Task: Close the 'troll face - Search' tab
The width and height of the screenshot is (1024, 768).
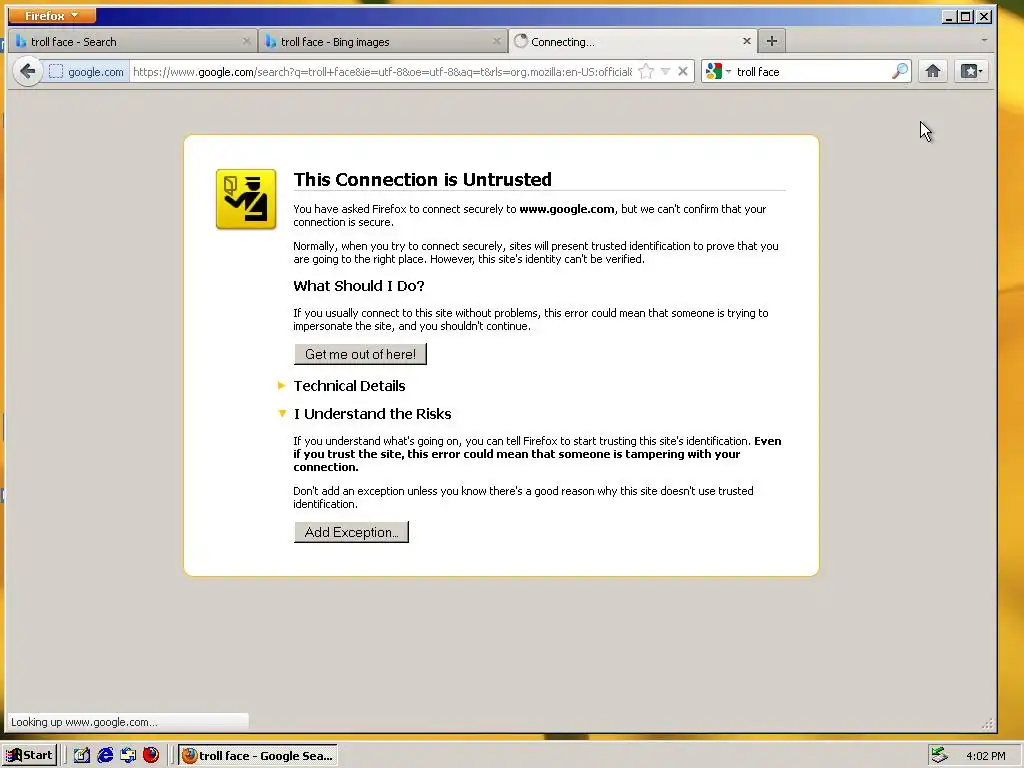Action: pos(246,41)
